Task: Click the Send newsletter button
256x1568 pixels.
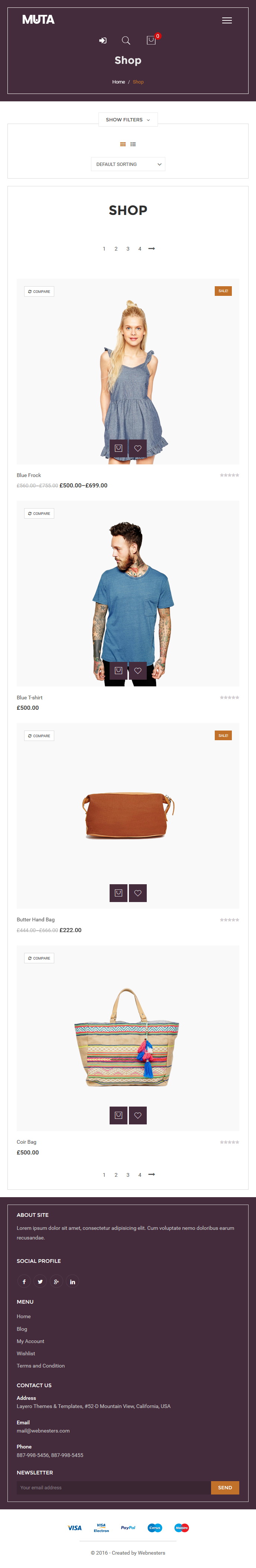Action: pyautogui.click(x=225, y=1487)
